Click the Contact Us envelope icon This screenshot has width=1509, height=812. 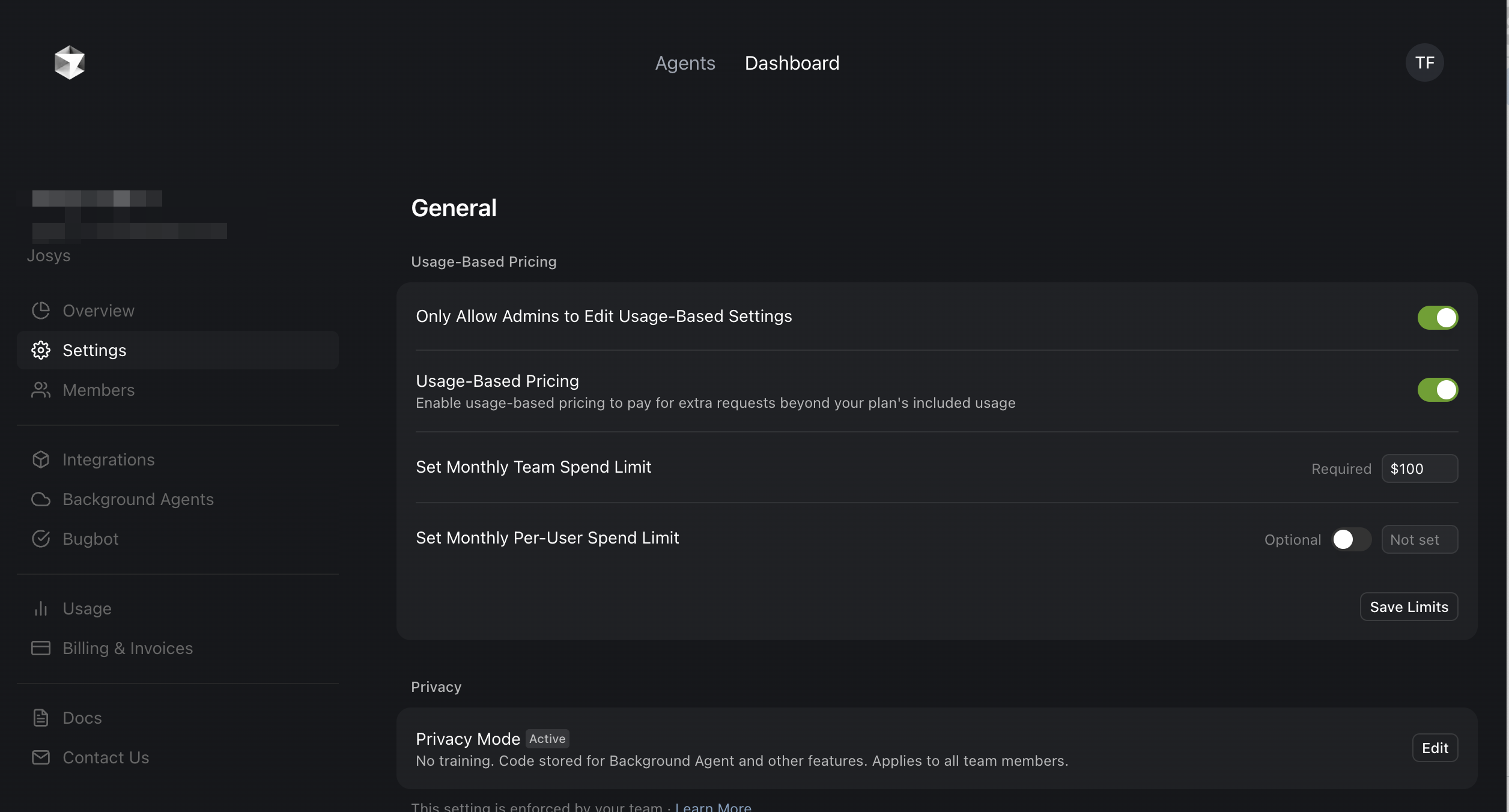click(41, 757)
